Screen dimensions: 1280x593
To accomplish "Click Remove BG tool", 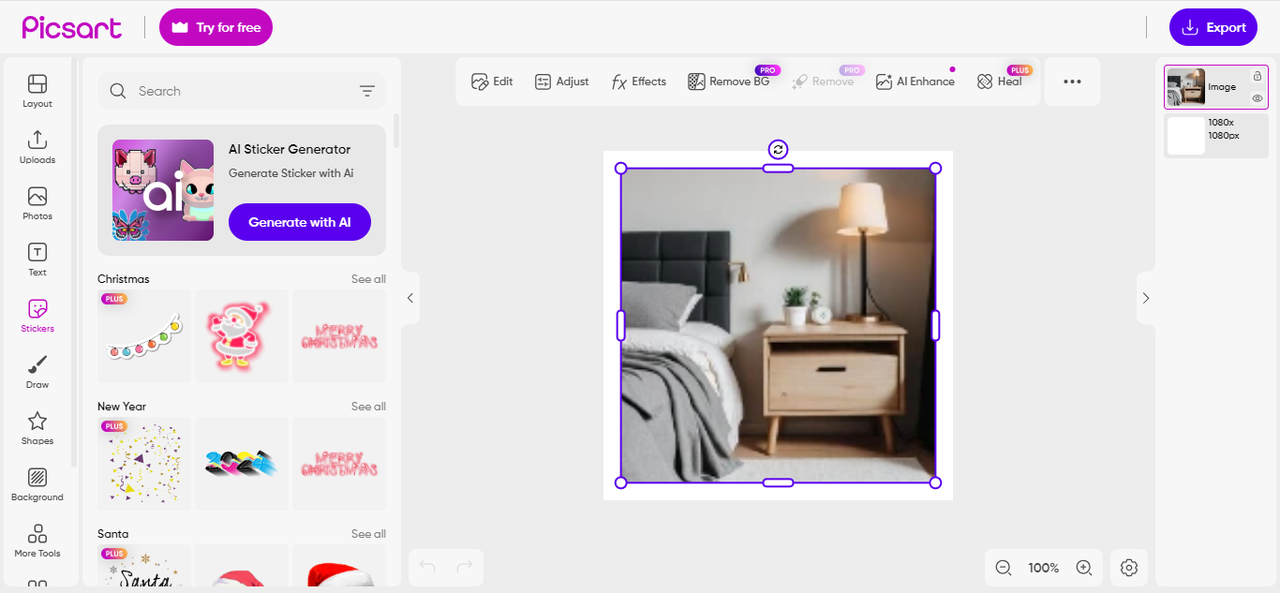I will point(729,81).
